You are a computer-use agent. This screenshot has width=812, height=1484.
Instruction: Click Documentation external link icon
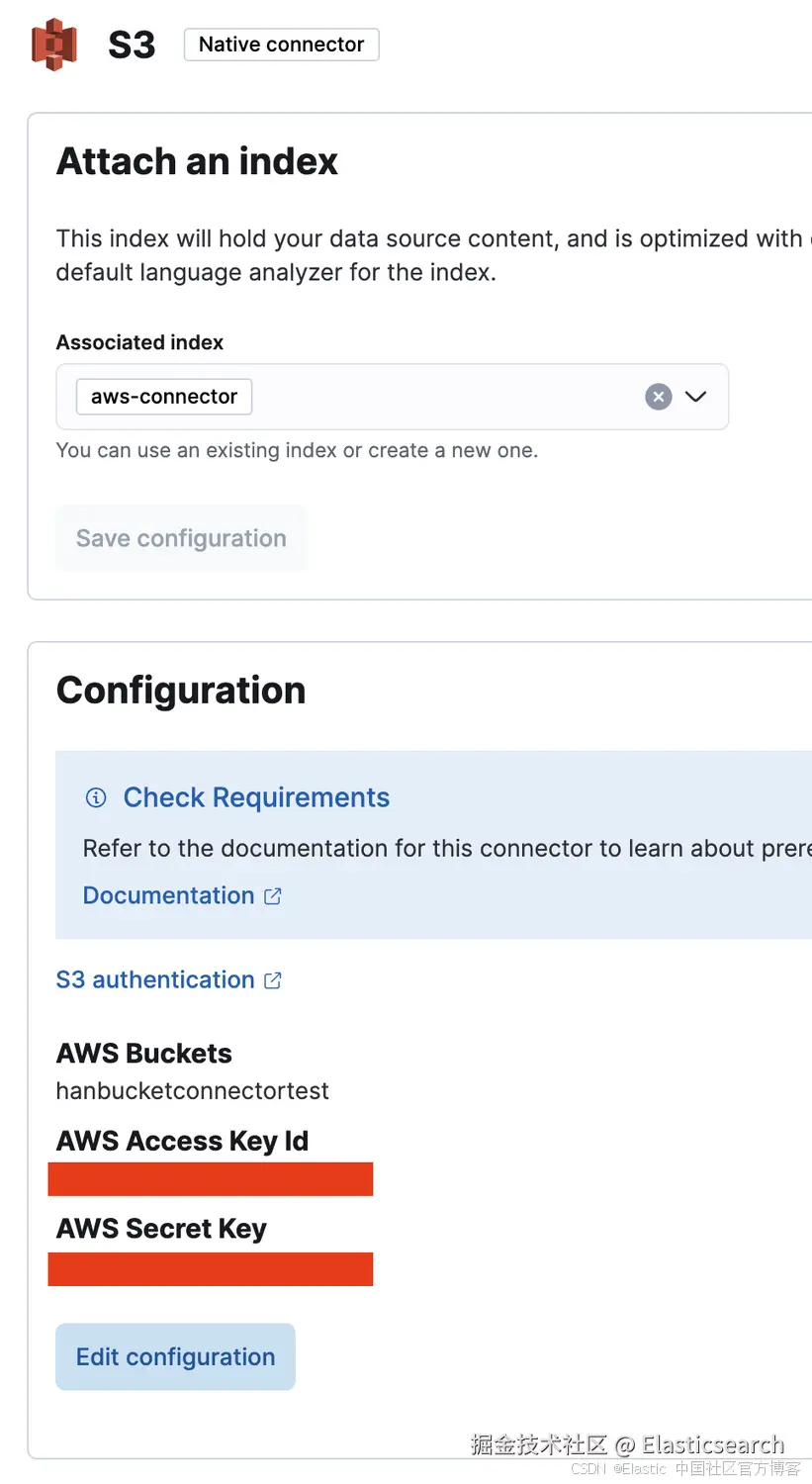point(273,896)
